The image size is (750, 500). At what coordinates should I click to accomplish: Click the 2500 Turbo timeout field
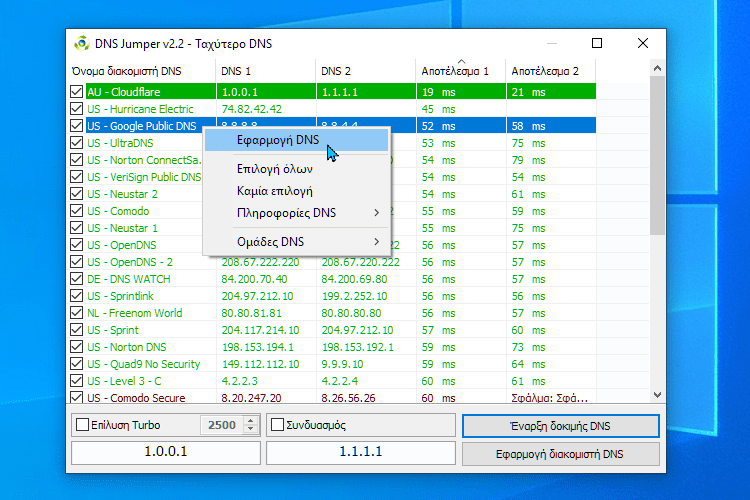click(x=222, y=425)
